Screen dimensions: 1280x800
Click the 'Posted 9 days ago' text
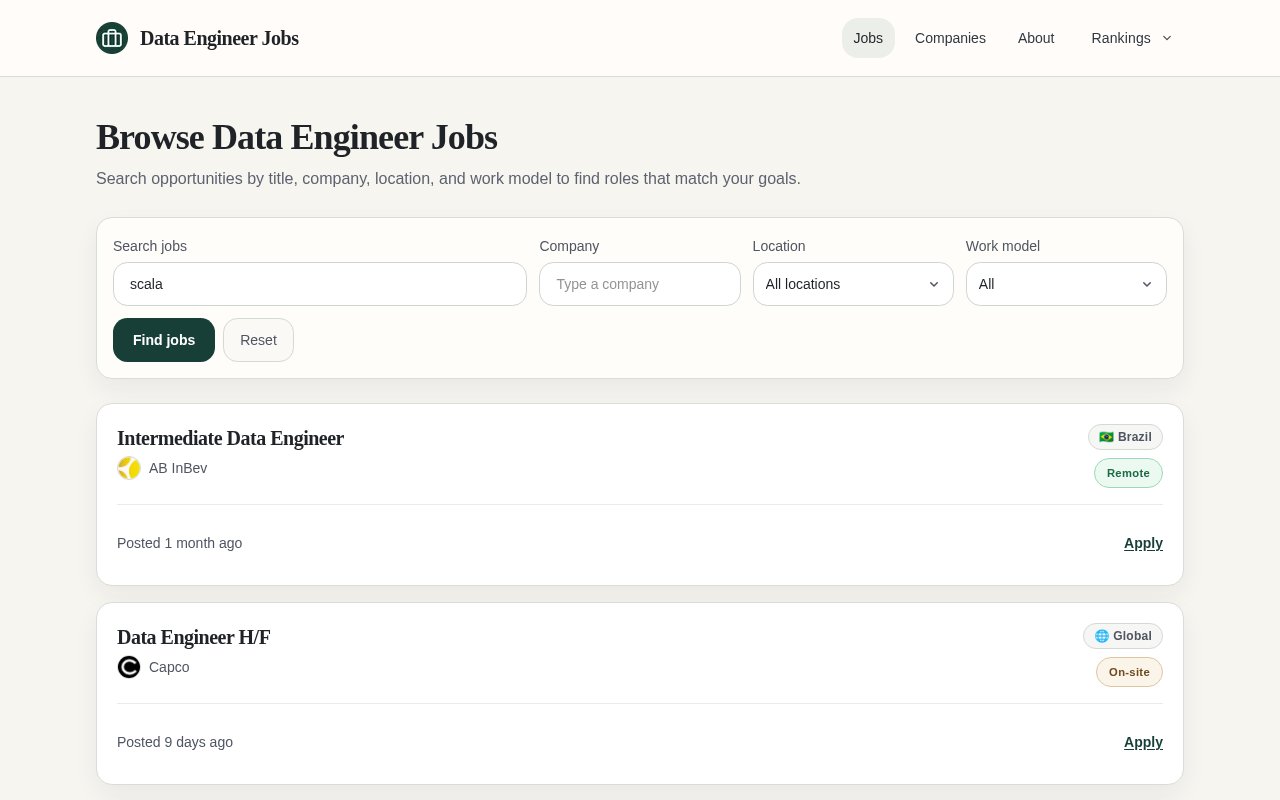click(x=175, y=742)
